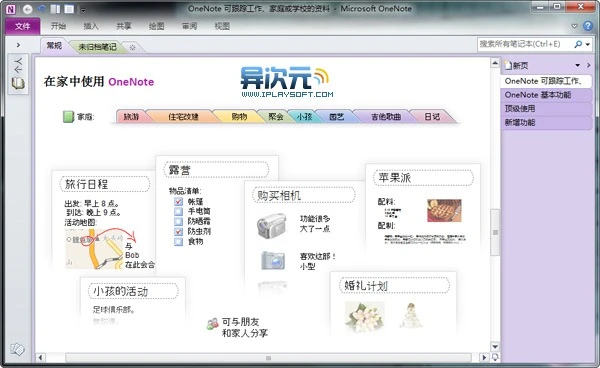Click the vertical scrollbar down arrow
600x368 pixels.
495,347
